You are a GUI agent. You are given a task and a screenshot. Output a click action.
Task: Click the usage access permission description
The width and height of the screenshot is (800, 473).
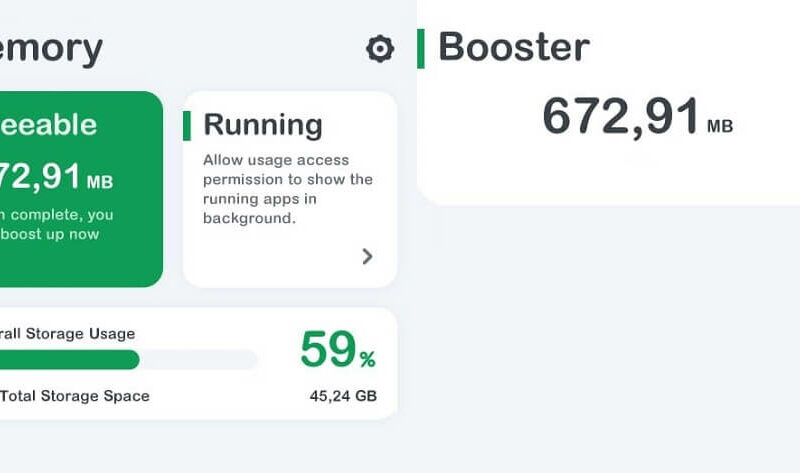click(288, 189)
